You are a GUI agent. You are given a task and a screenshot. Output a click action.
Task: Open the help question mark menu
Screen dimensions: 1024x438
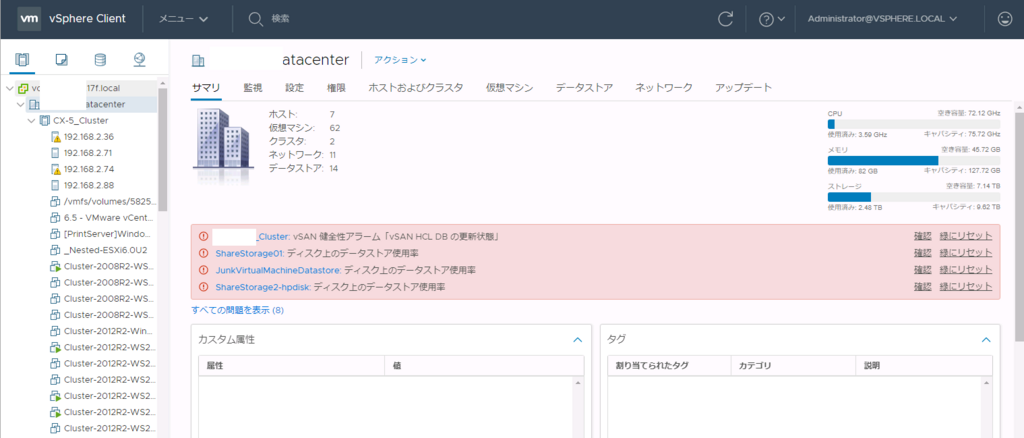point(771,20)
